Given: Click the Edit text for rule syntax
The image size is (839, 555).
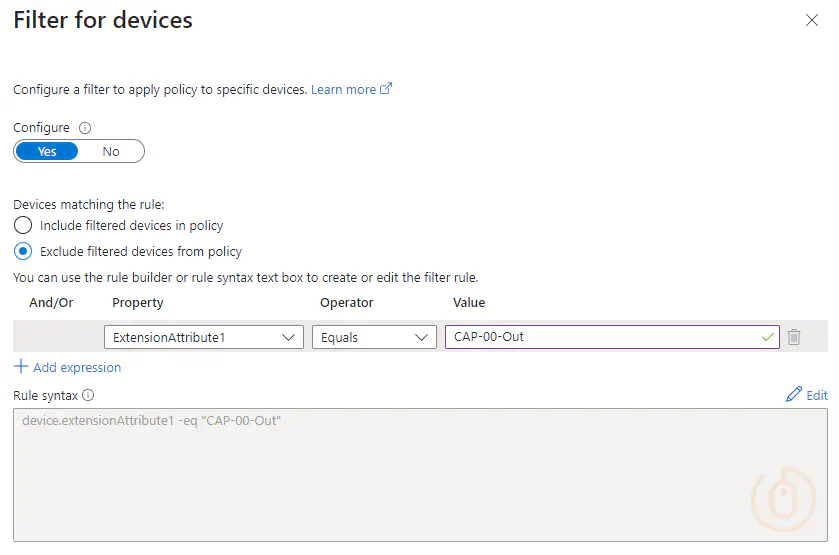Looking at the screenshot, I should click(817, 395).
